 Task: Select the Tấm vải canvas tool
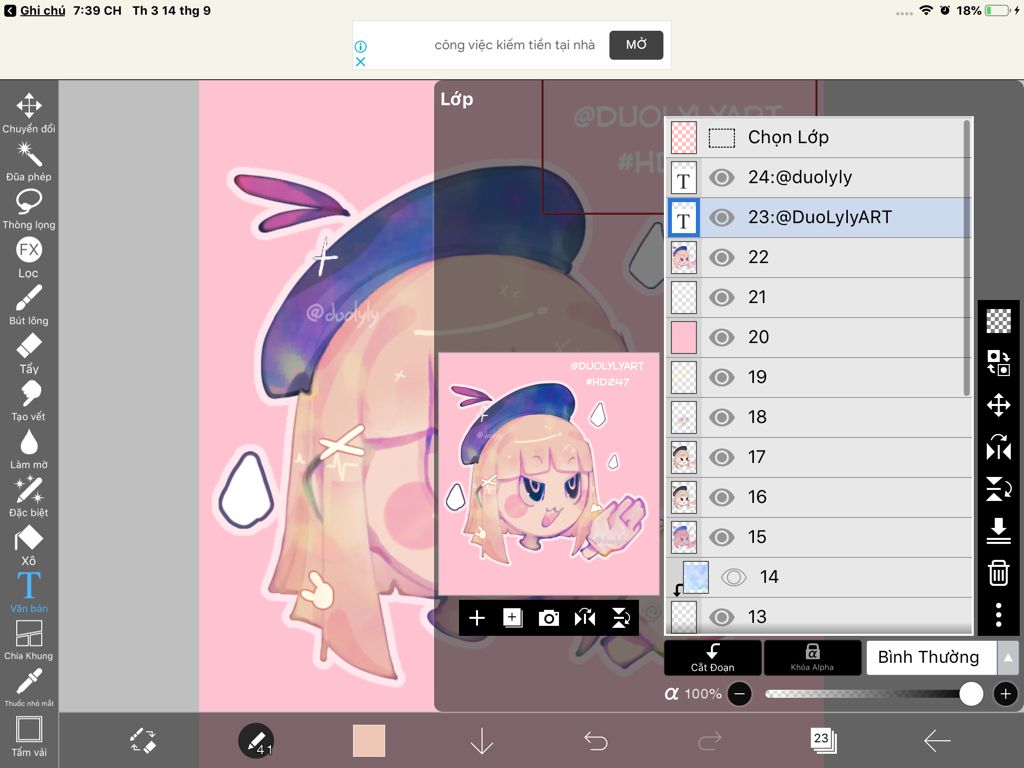(x=29, y=737)
